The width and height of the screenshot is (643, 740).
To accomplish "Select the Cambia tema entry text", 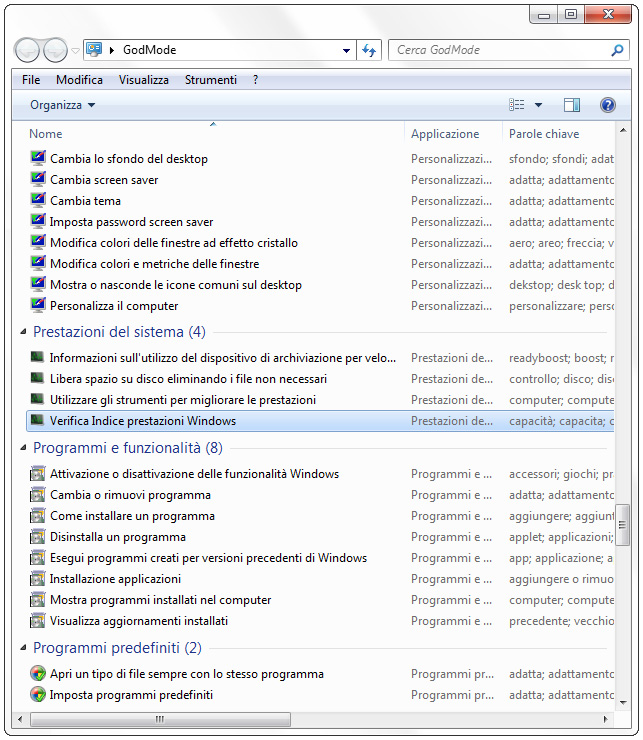I will click(x=85, y=201).
